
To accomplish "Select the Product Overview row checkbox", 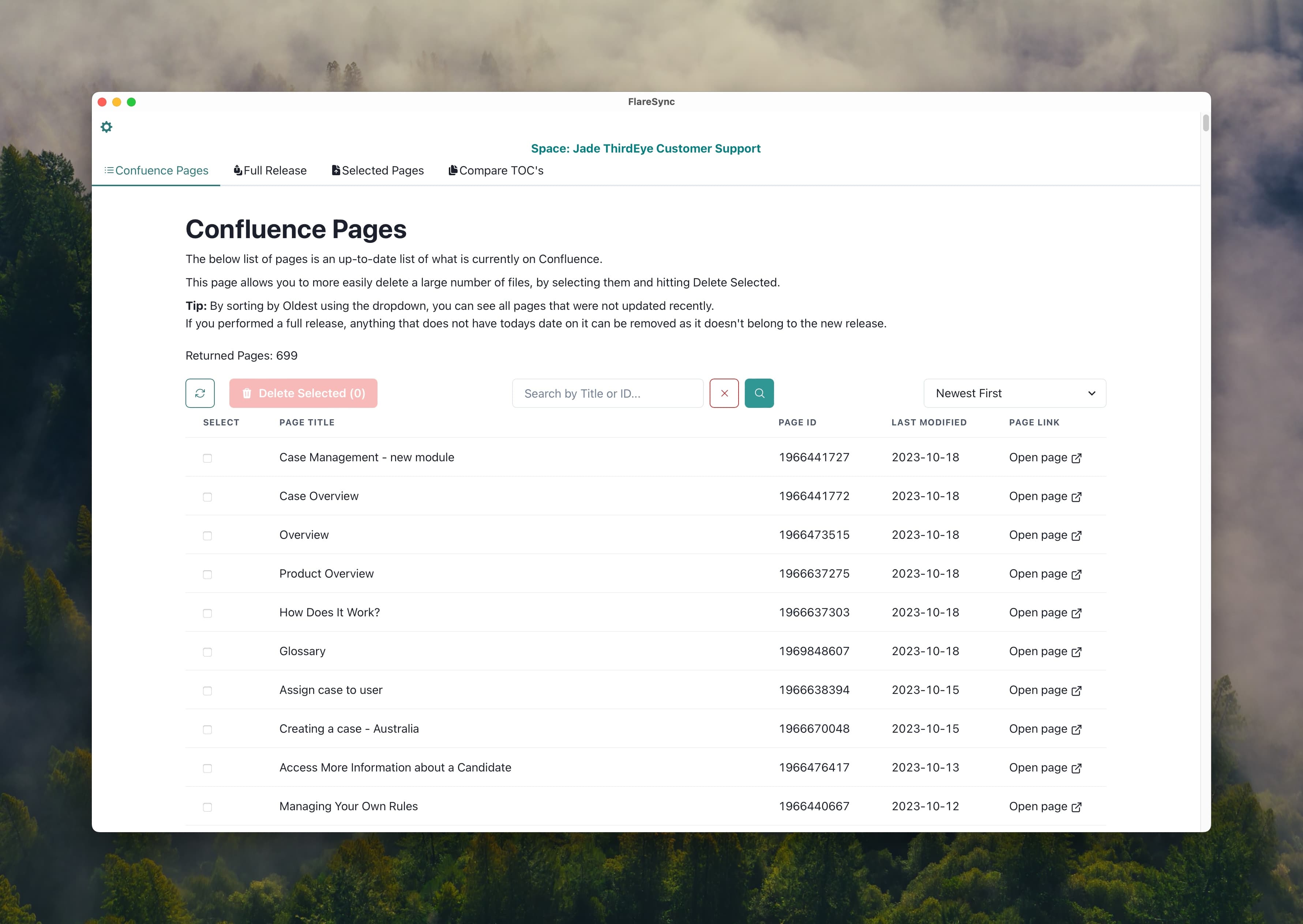I will coord(207,574).
